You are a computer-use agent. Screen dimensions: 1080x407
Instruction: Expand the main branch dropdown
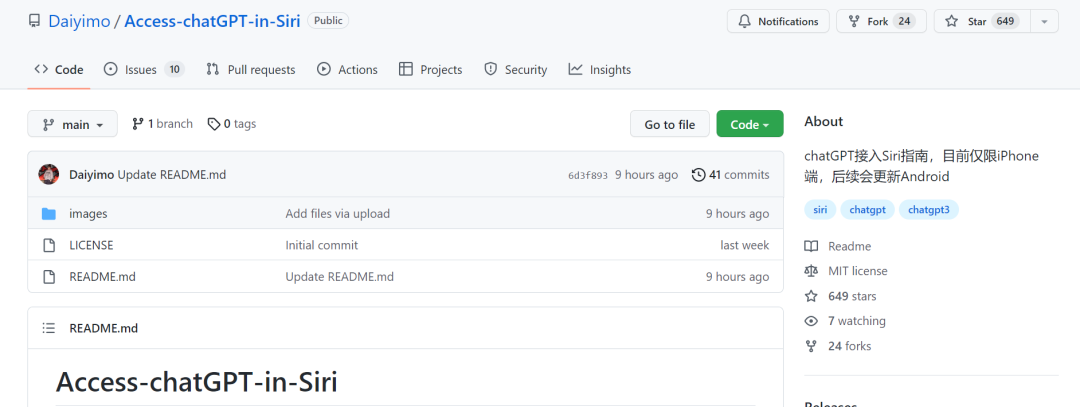pyautogui.click(x=72, y=125)
